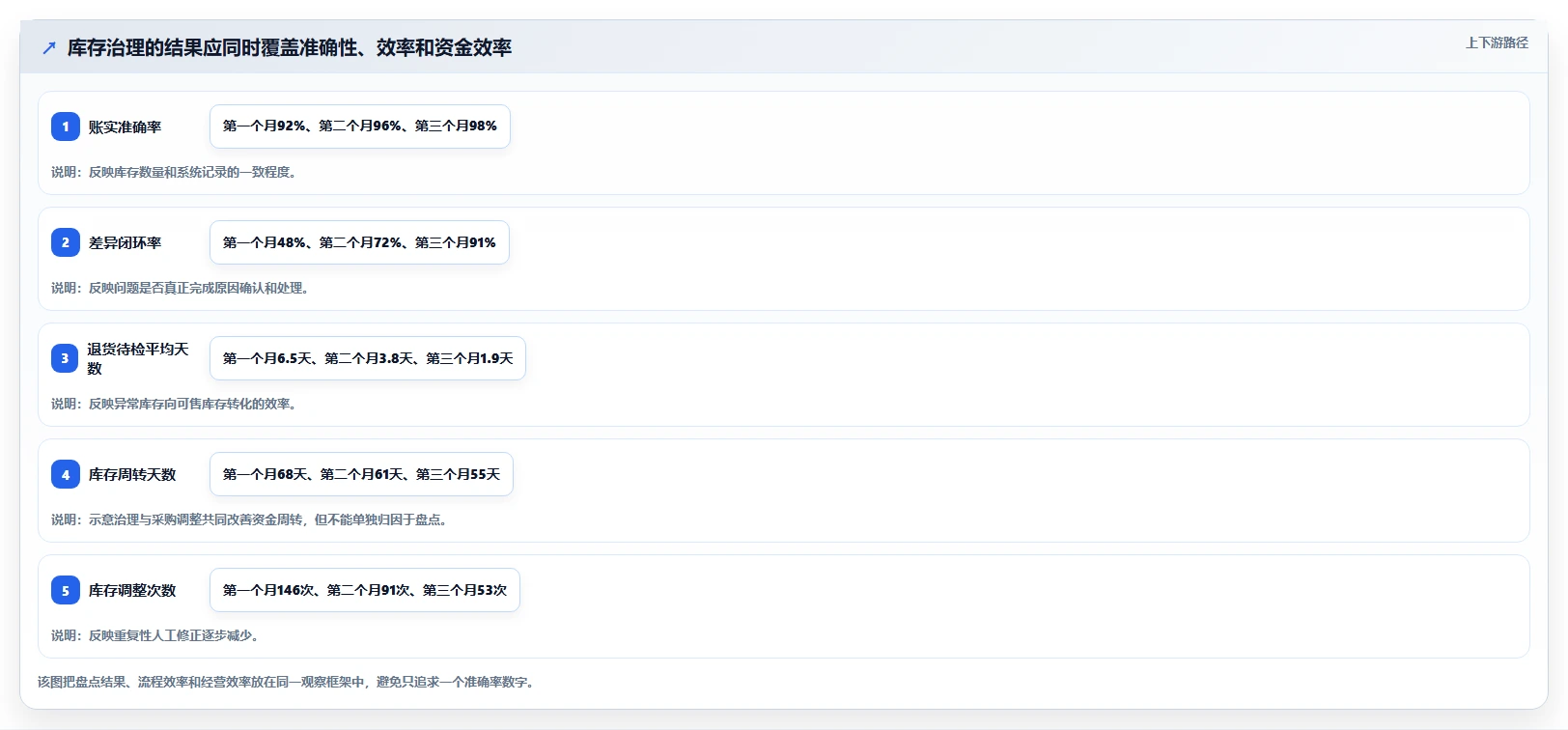1568x730 pixels.
Task: Click the value box 第一个月92%、第二个月96%、第三个月98%
Action: 360,126
